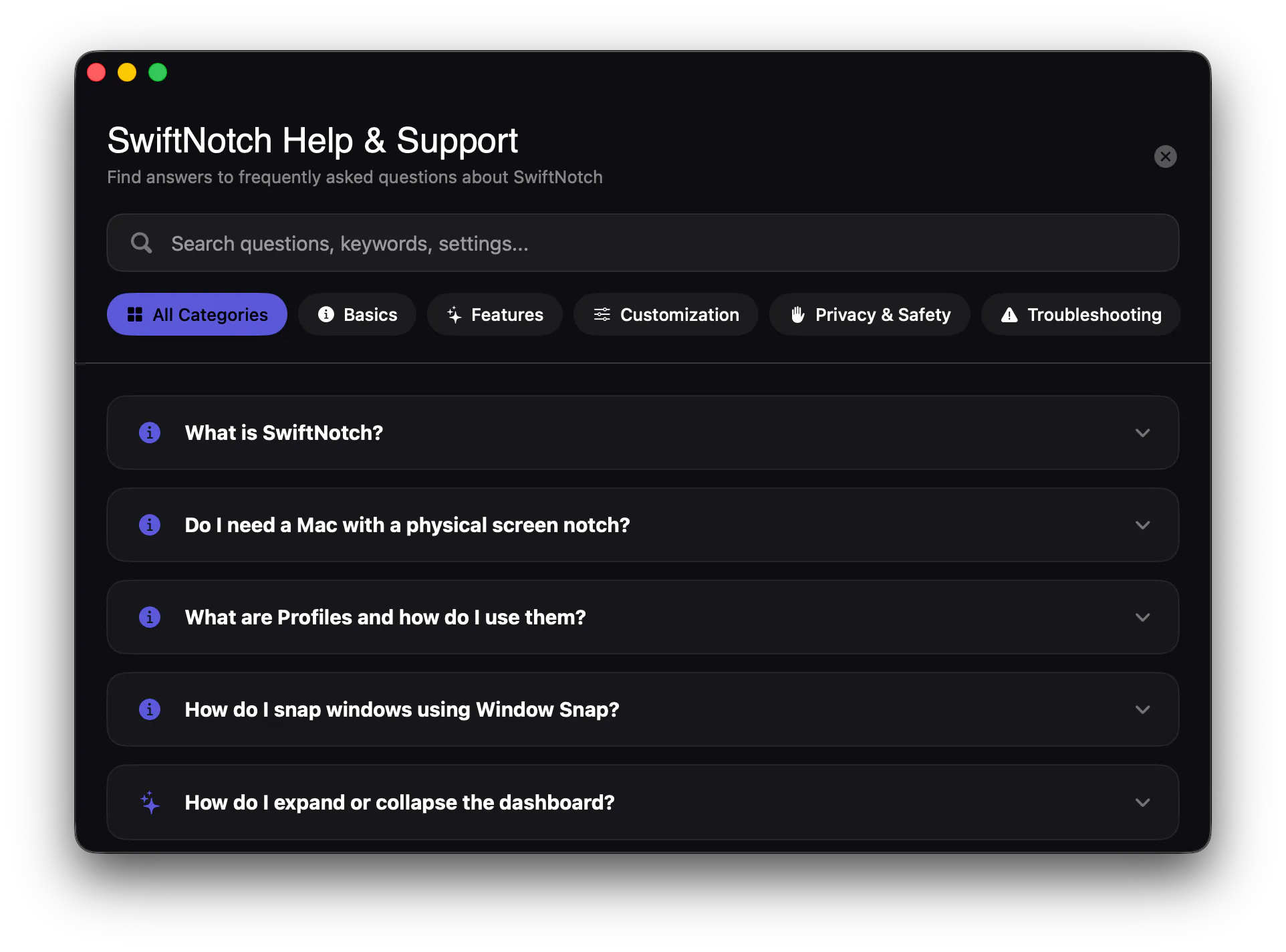
Task: Click info icon beside Profiles question
Action: pyautogui.click(x=150, y=617)
